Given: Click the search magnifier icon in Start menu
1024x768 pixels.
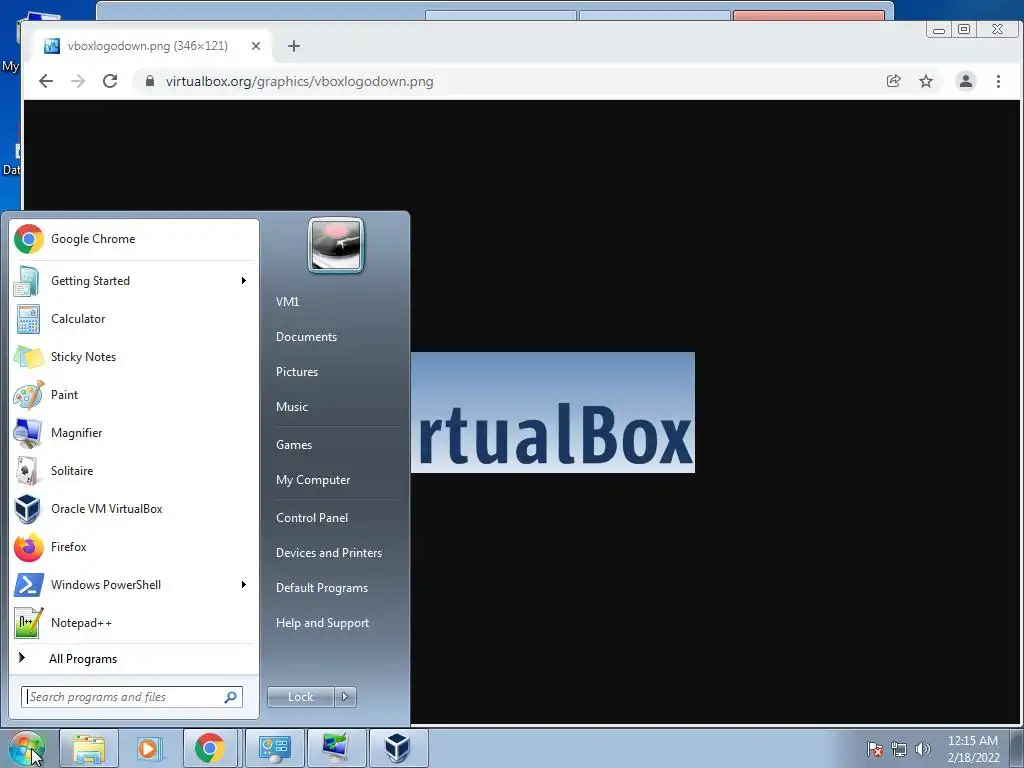Looking at the screenshot, I should tap(231, 697).
